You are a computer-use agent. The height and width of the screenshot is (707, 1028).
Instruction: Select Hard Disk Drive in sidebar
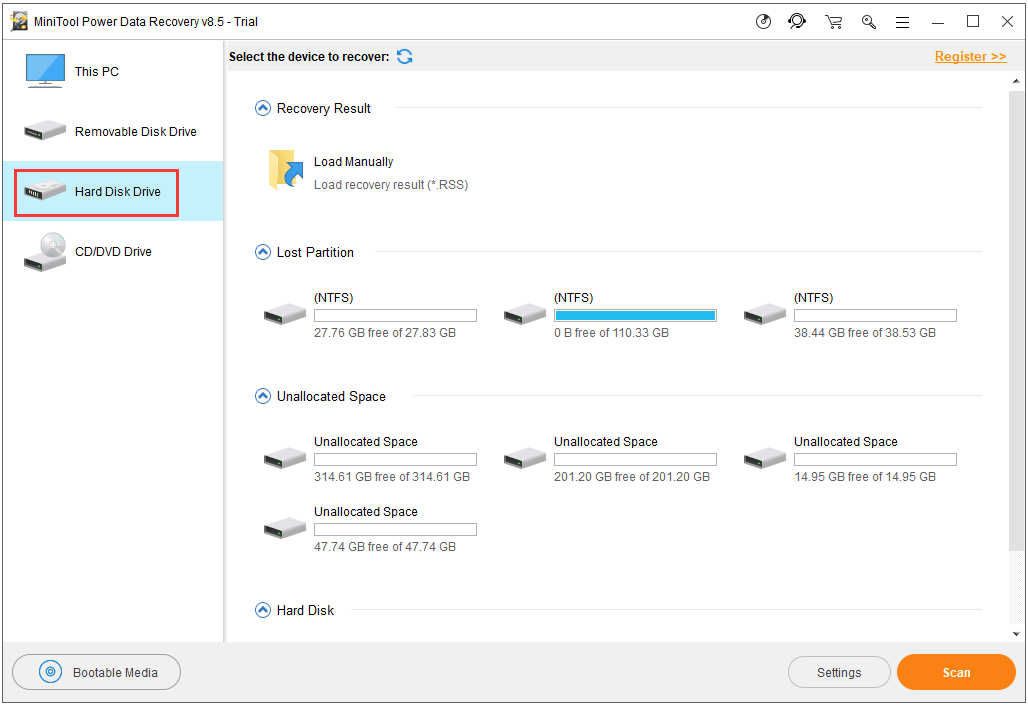point(95,191)
